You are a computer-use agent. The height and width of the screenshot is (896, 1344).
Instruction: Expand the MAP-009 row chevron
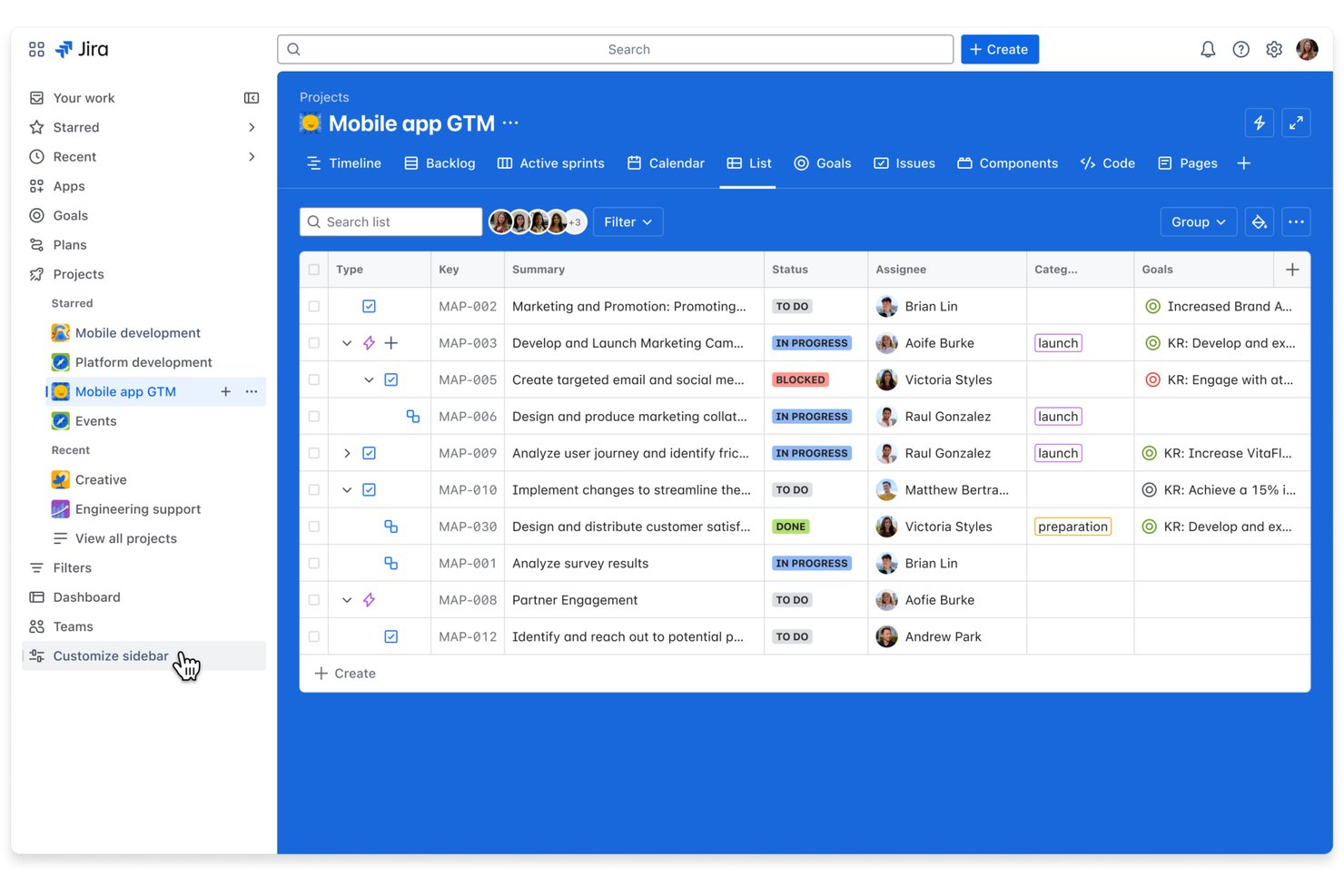(347, 453)
